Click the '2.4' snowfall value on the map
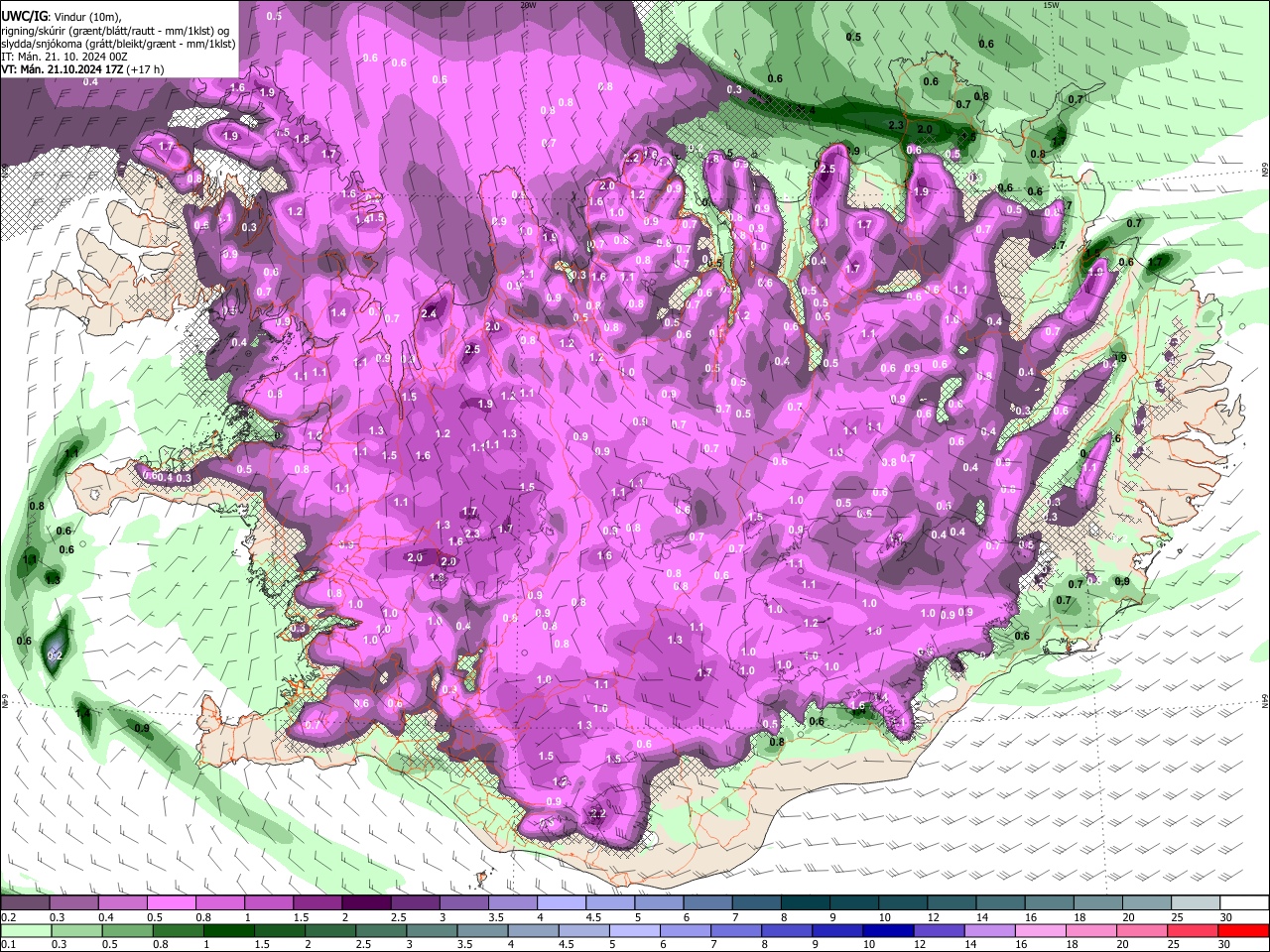This screenshot has width=1270, height=952. tap(429, 313)
